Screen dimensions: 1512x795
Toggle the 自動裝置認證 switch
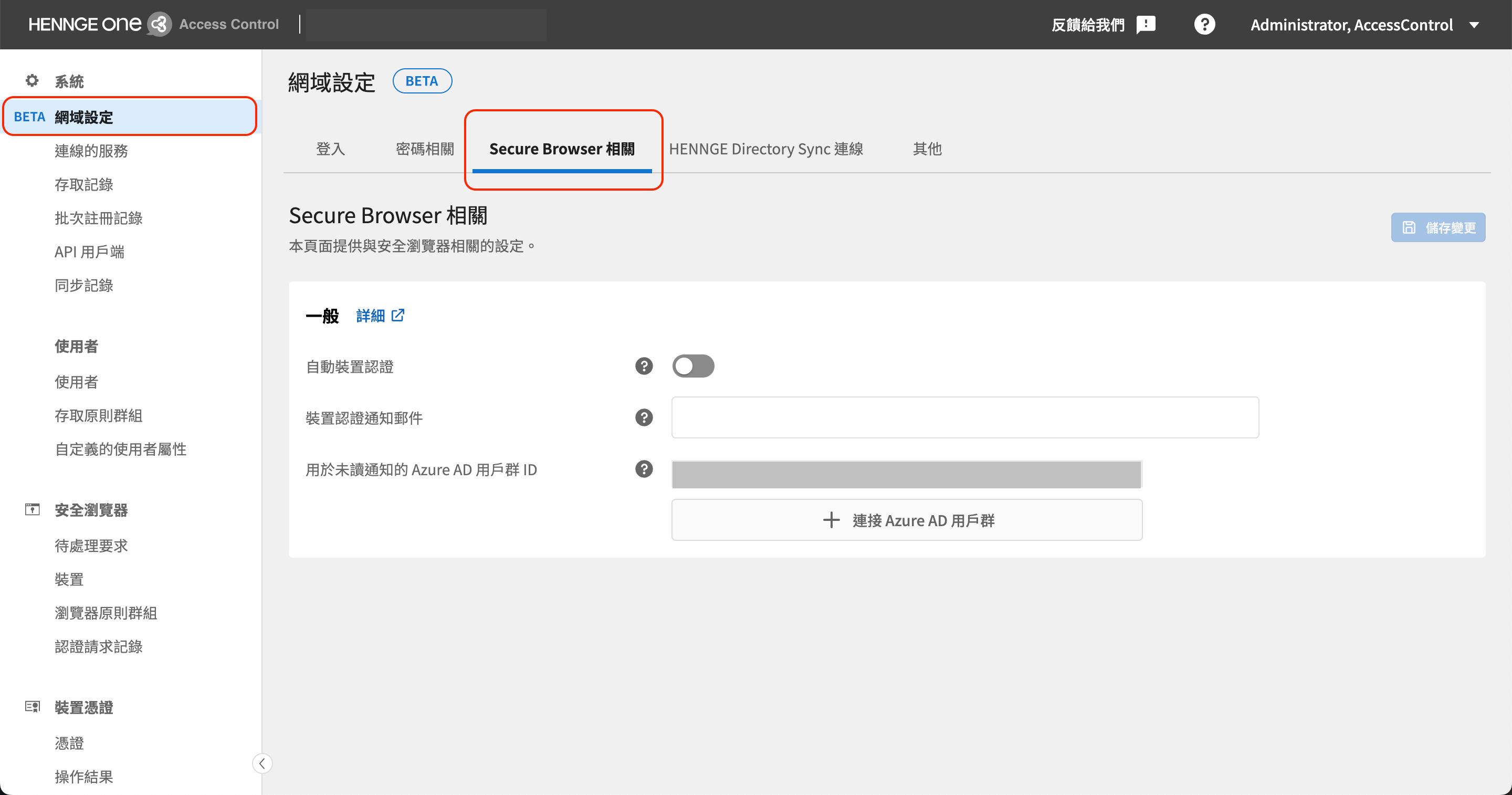pos(693,366)
